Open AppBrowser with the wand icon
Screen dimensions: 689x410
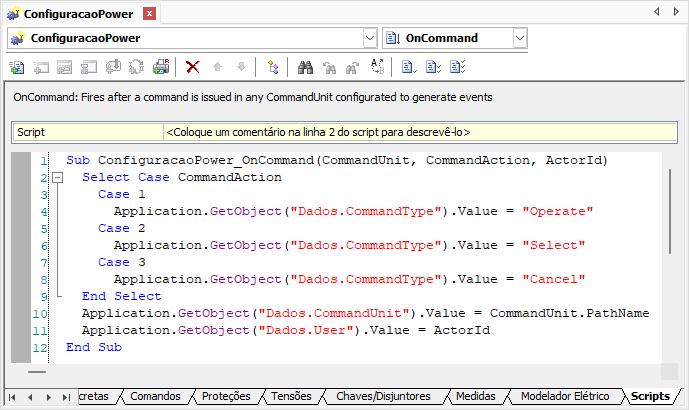[272, 67]
